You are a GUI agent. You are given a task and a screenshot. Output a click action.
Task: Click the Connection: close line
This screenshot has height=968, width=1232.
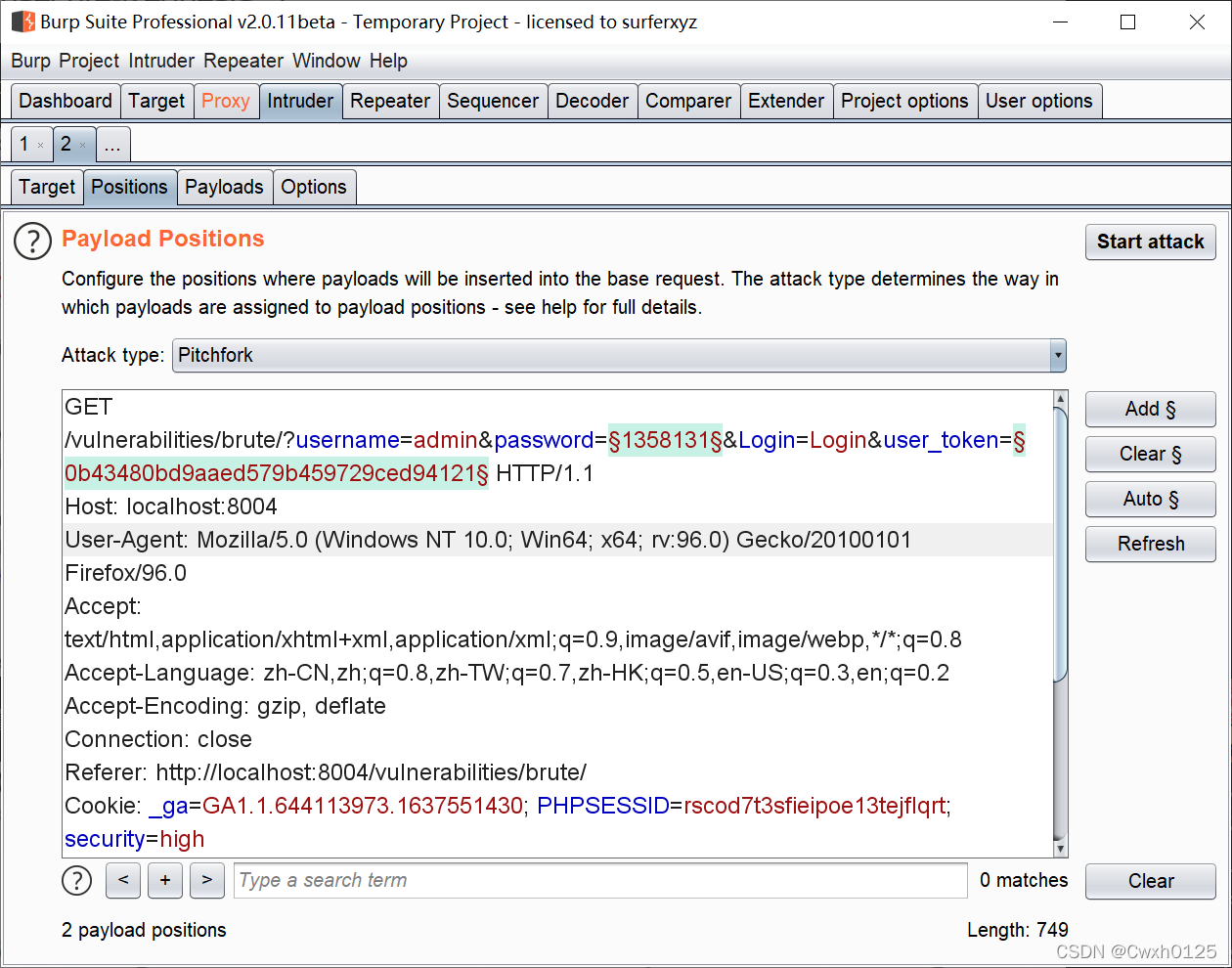[x=158, y=739]
